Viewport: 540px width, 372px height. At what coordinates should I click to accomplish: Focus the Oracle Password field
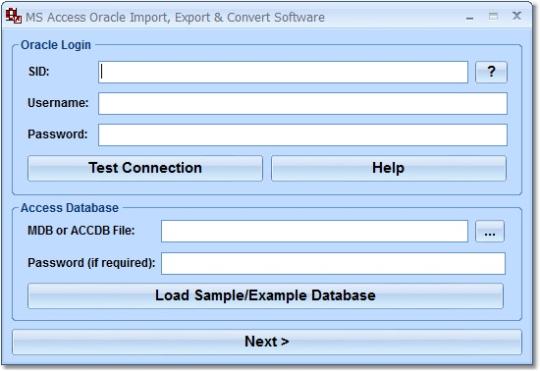pyautogui.click(x=303, y=135)
